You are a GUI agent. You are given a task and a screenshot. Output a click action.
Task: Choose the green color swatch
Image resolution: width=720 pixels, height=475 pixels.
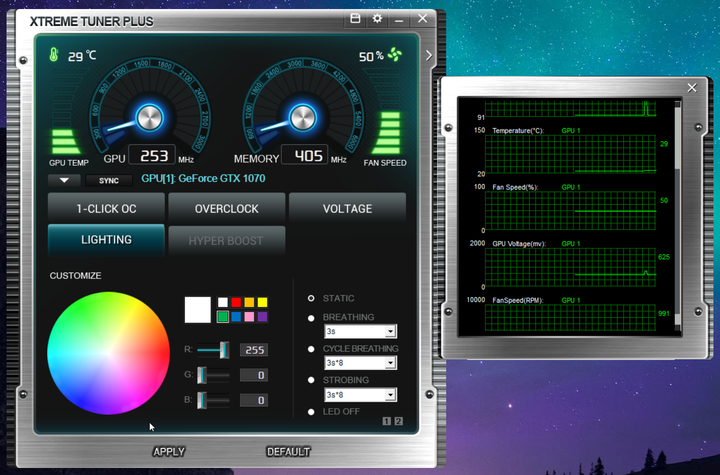tap(223, 317)
